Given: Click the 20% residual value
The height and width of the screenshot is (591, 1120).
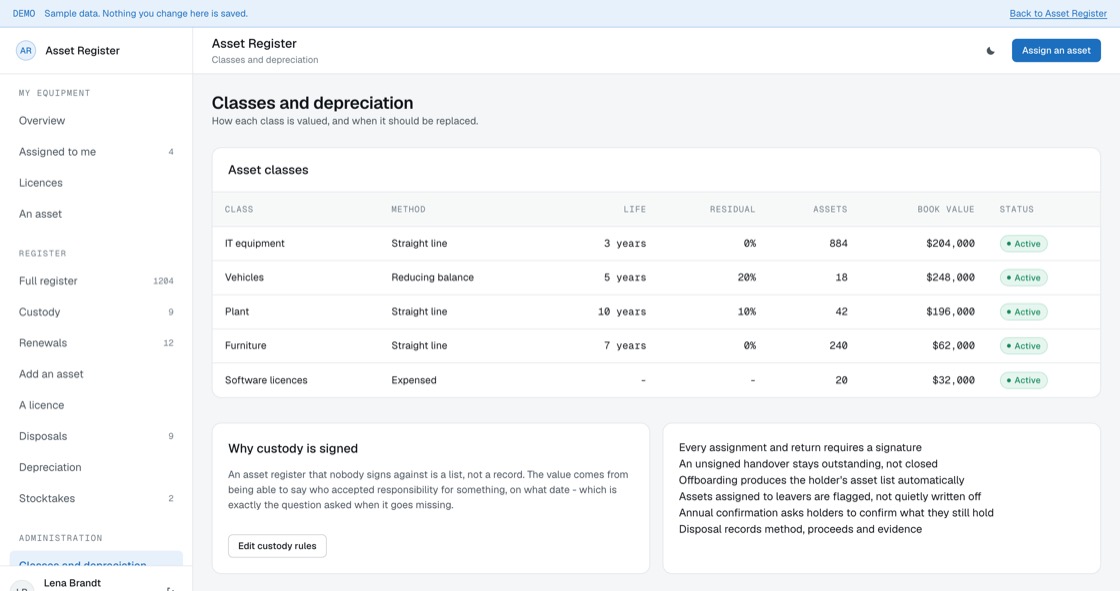Looking at the screenshot, I should coord(746,277).
